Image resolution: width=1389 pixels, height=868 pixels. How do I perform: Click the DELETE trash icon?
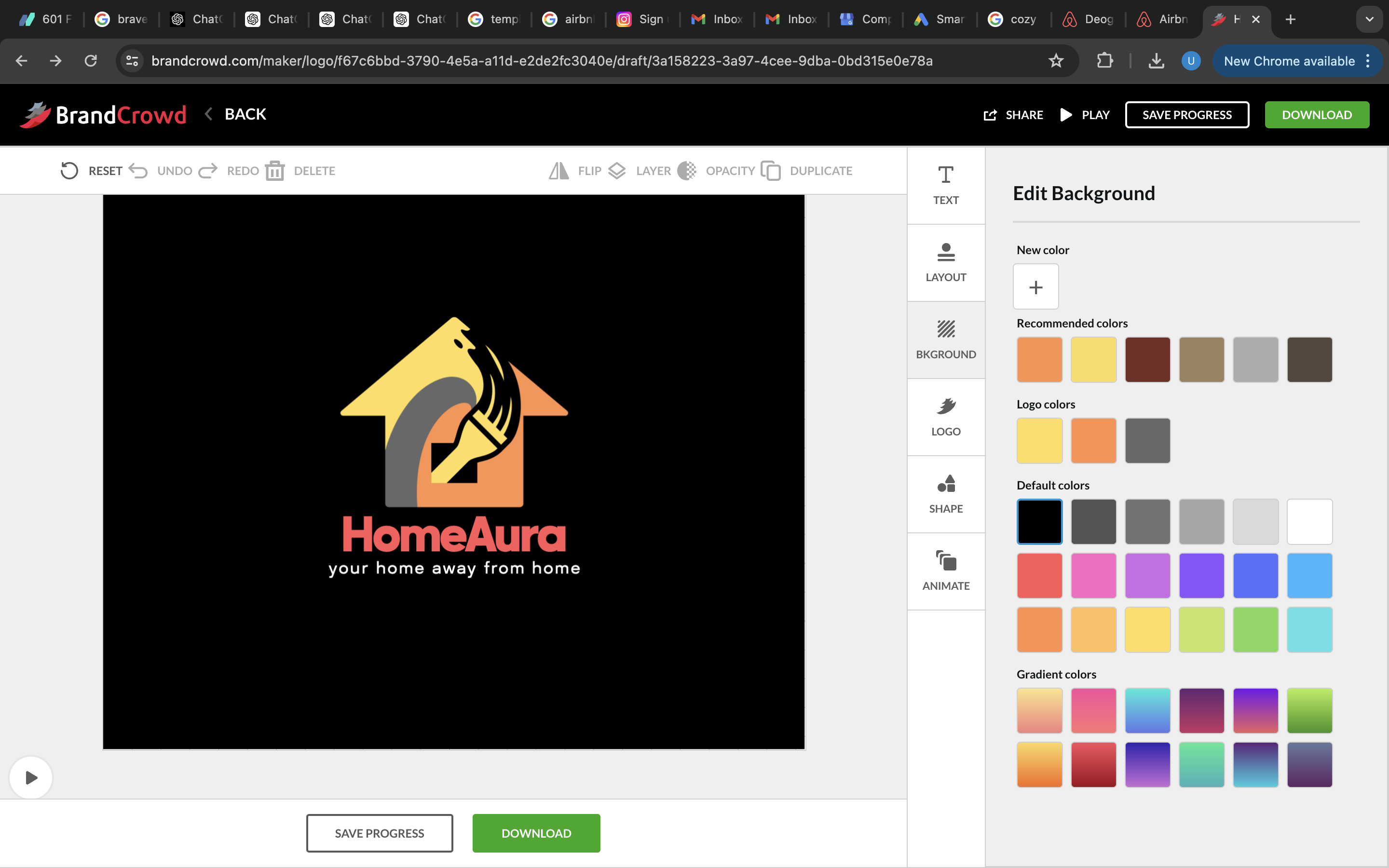pyautogui.click(x=275, y=171)
